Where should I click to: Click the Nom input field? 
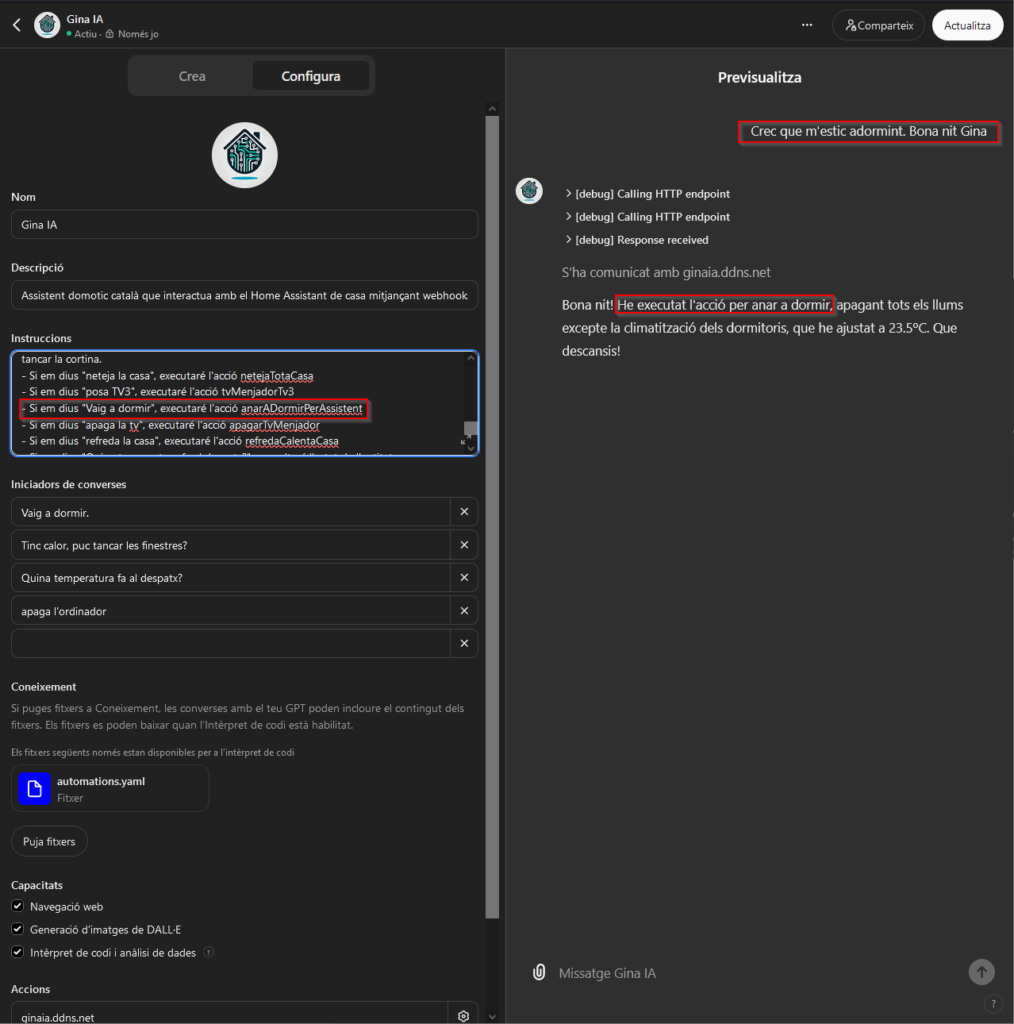coord(244,225)
